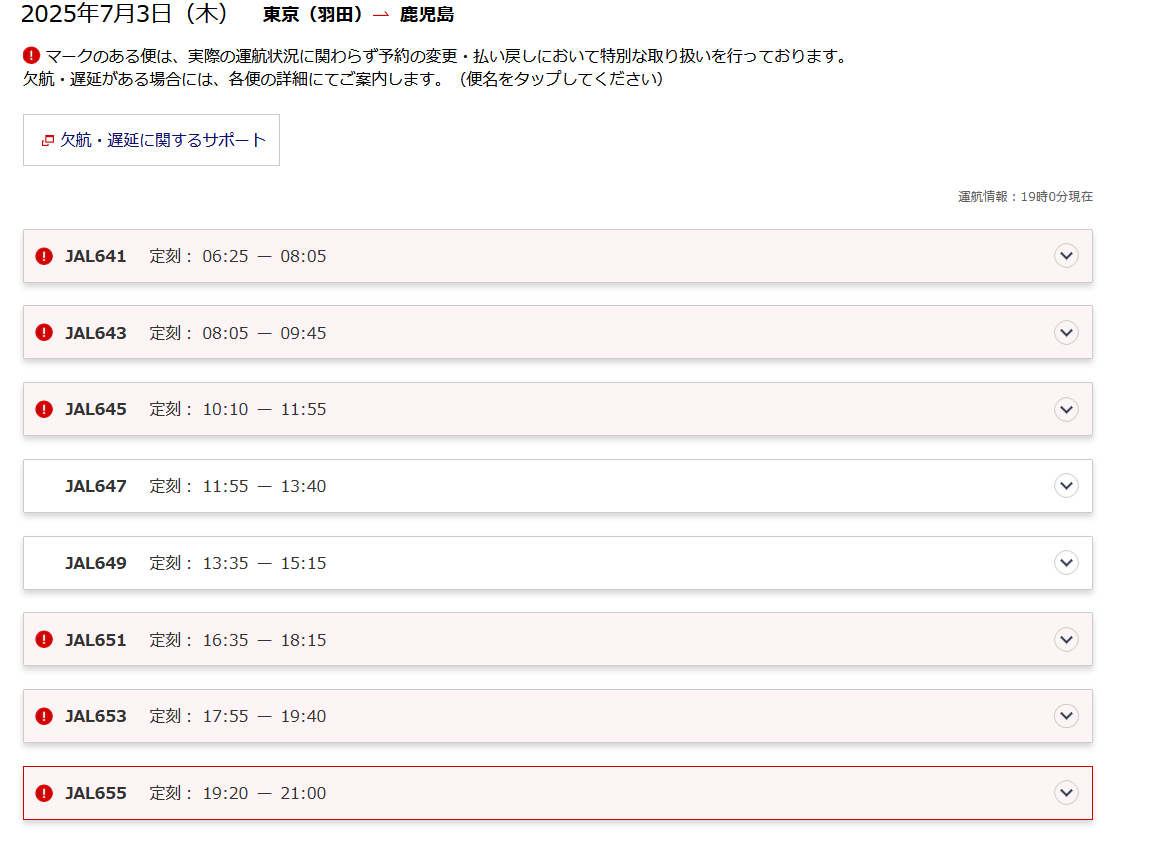Click the schedule 16:35 — 18:15

[264, 640]
